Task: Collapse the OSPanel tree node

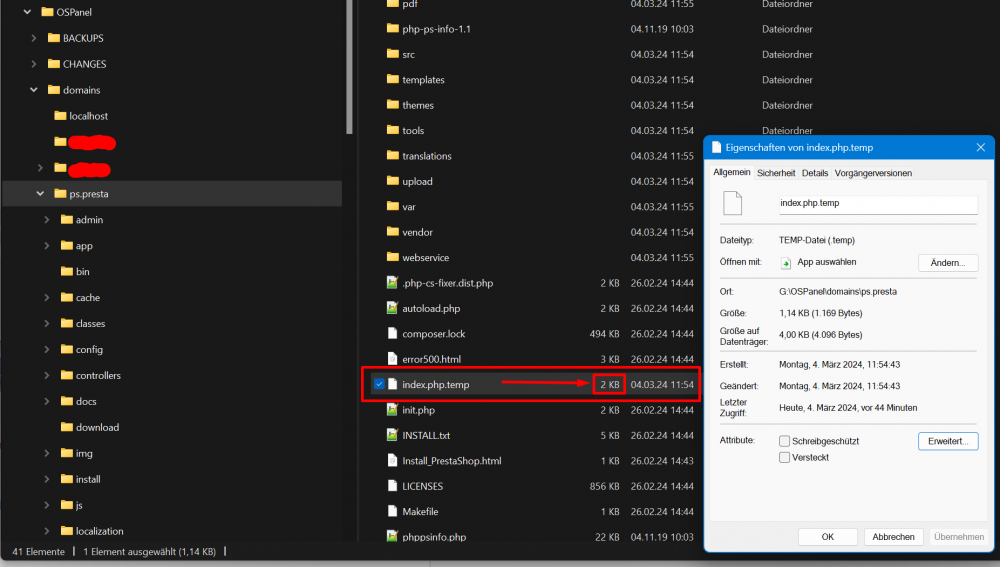Action: point(27,11)
